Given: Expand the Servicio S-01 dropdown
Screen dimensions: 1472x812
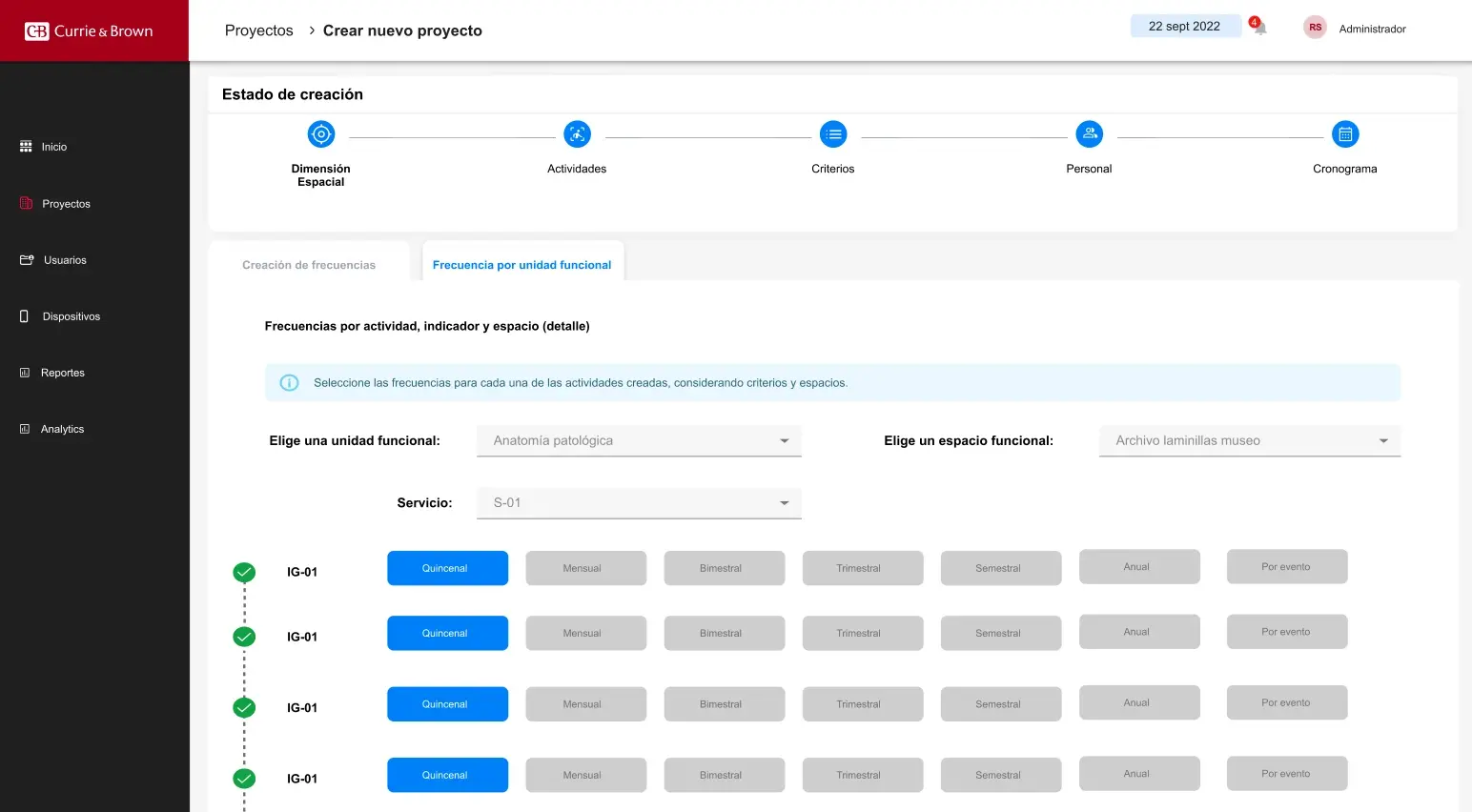Looking at the screenshot, I should [x=639, y=503].
